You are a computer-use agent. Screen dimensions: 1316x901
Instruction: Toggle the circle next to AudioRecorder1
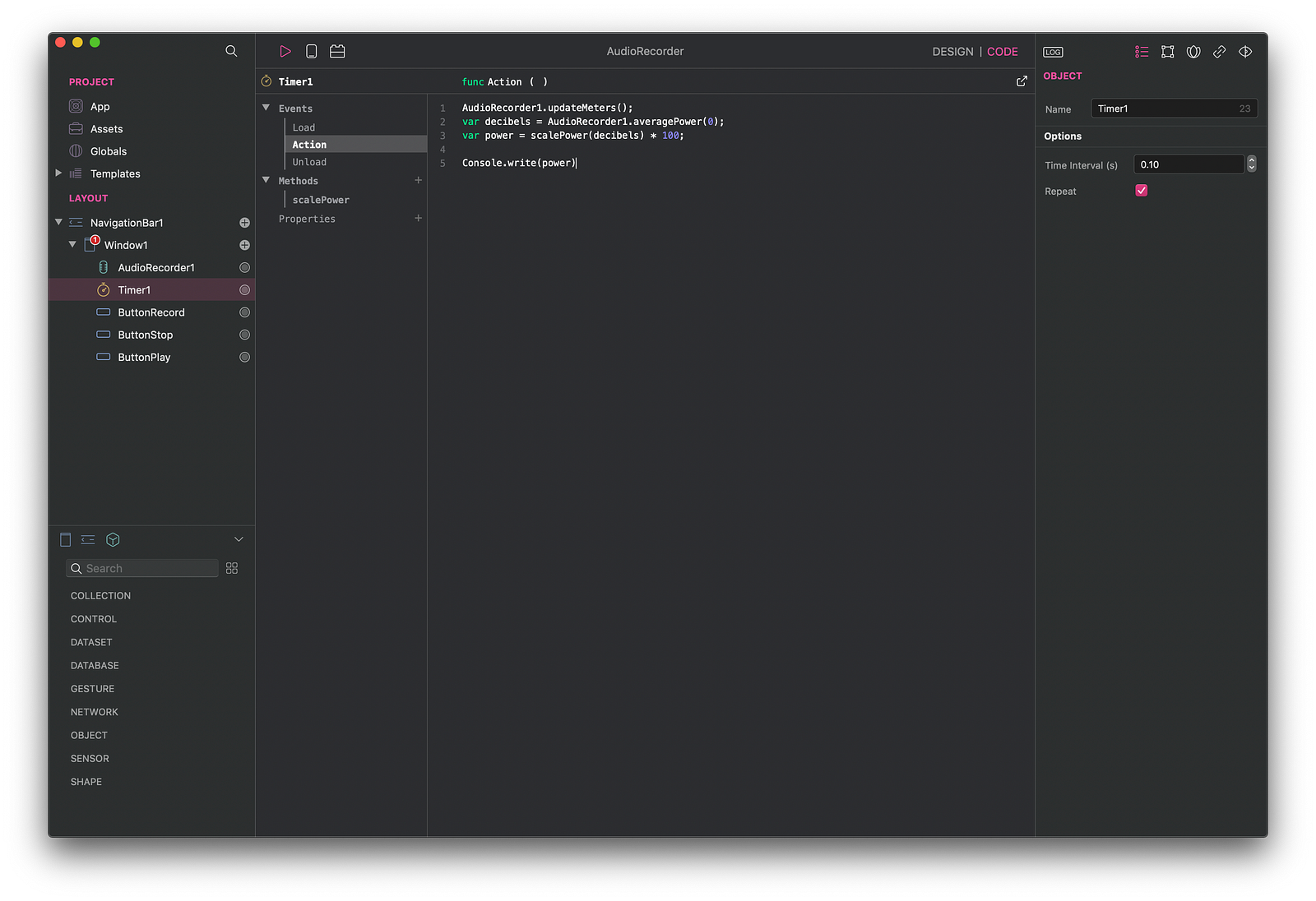[x=244, y=268]
